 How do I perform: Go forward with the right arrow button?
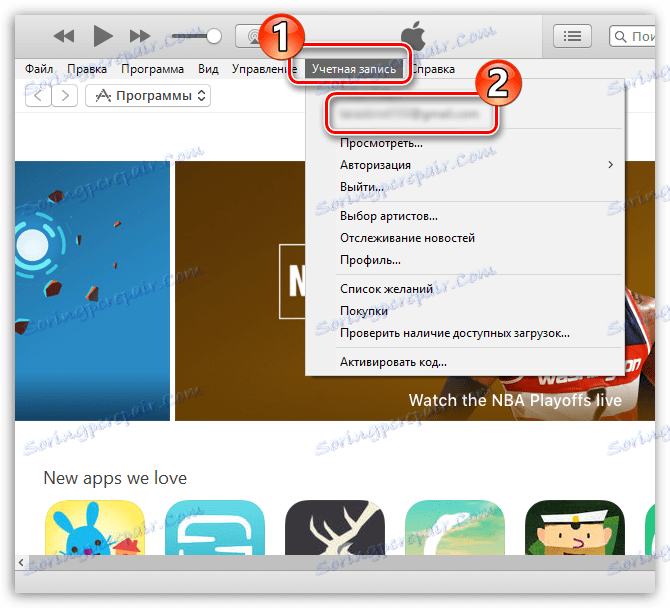point(65,95)
